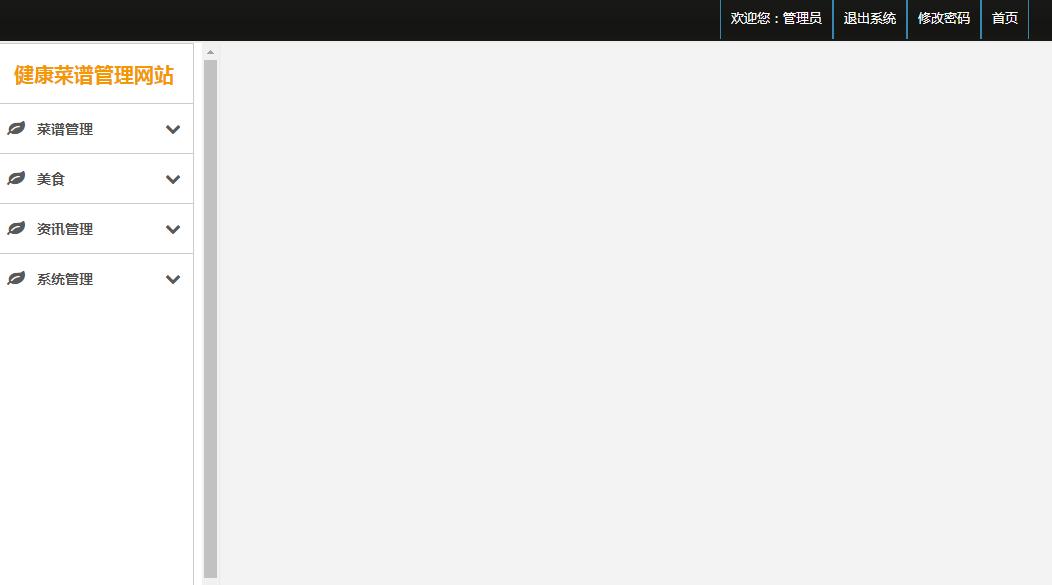Click the leaf icon beside 菜谱管理
The image size is (1052, 585).
(x=16, y=128)
